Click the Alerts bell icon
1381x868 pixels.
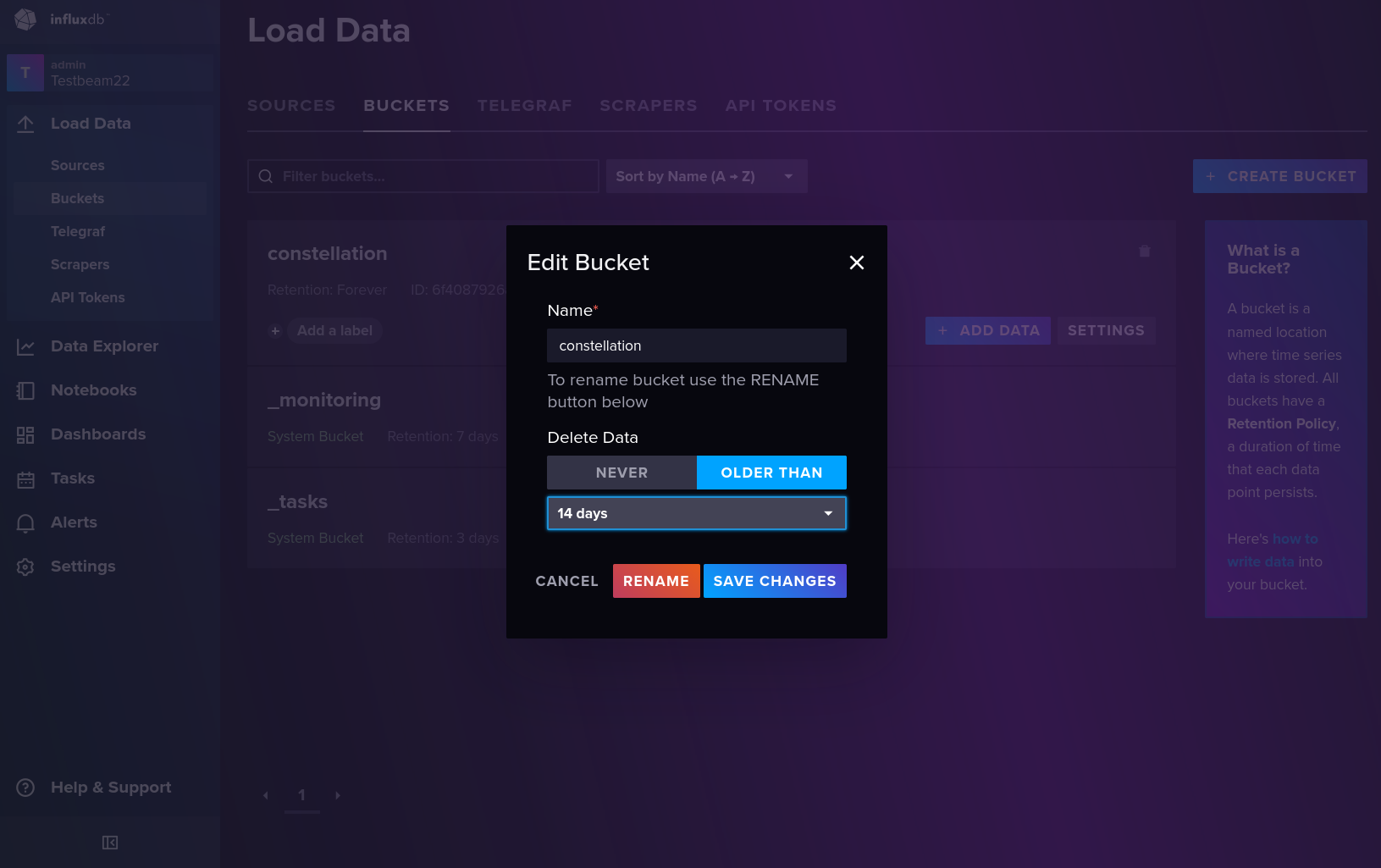pyautogui.click(x=25, y=522)
